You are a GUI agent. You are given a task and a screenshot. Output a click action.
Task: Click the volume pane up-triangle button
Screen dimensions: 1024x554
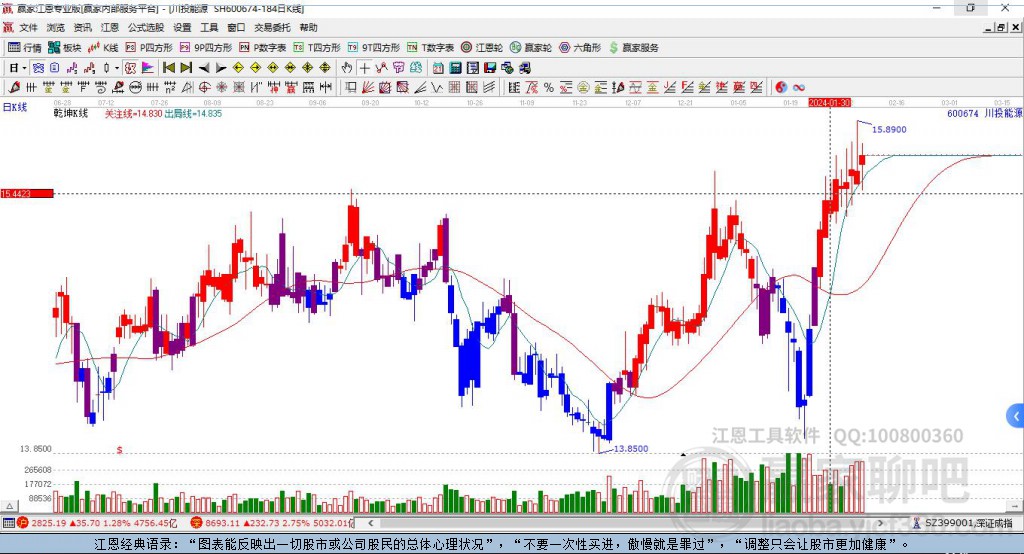[9, 506]
